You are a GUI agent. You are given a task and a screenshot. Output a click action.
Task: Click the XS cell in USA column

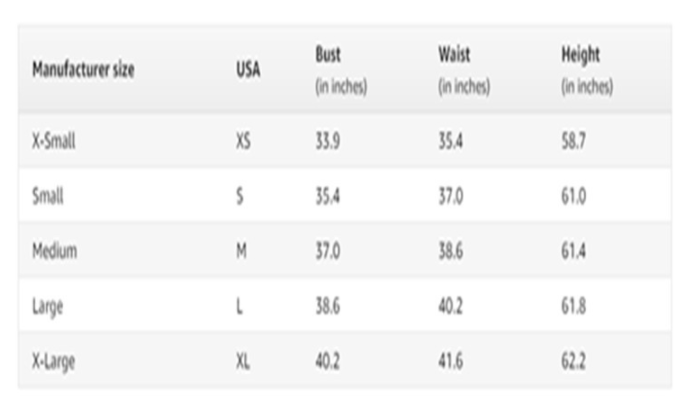[x=243, y=141]
